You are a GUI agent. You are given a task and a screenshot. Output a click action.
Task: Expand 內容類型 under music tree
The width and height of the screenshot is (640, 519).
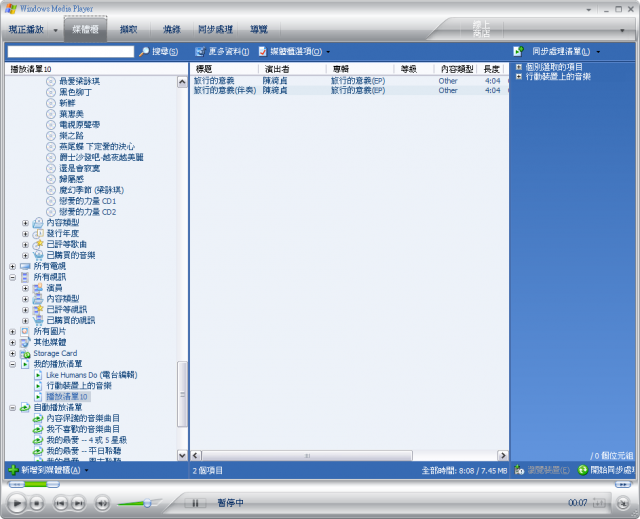click(25, 223)
